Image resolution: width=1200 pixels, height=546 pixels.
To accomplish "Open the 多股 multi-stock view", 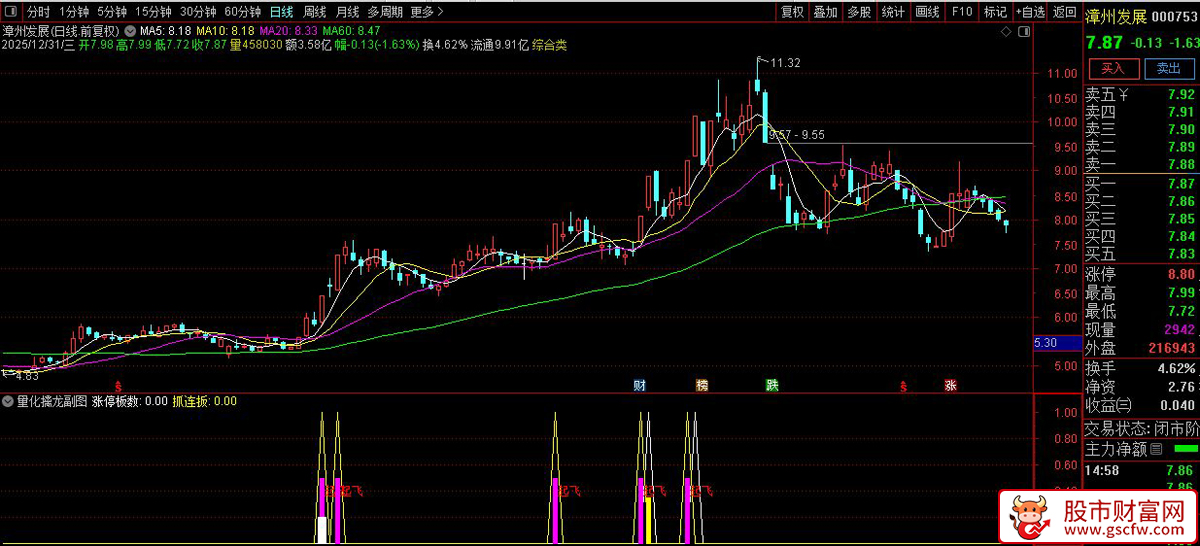I will click(x=860, y=12).
